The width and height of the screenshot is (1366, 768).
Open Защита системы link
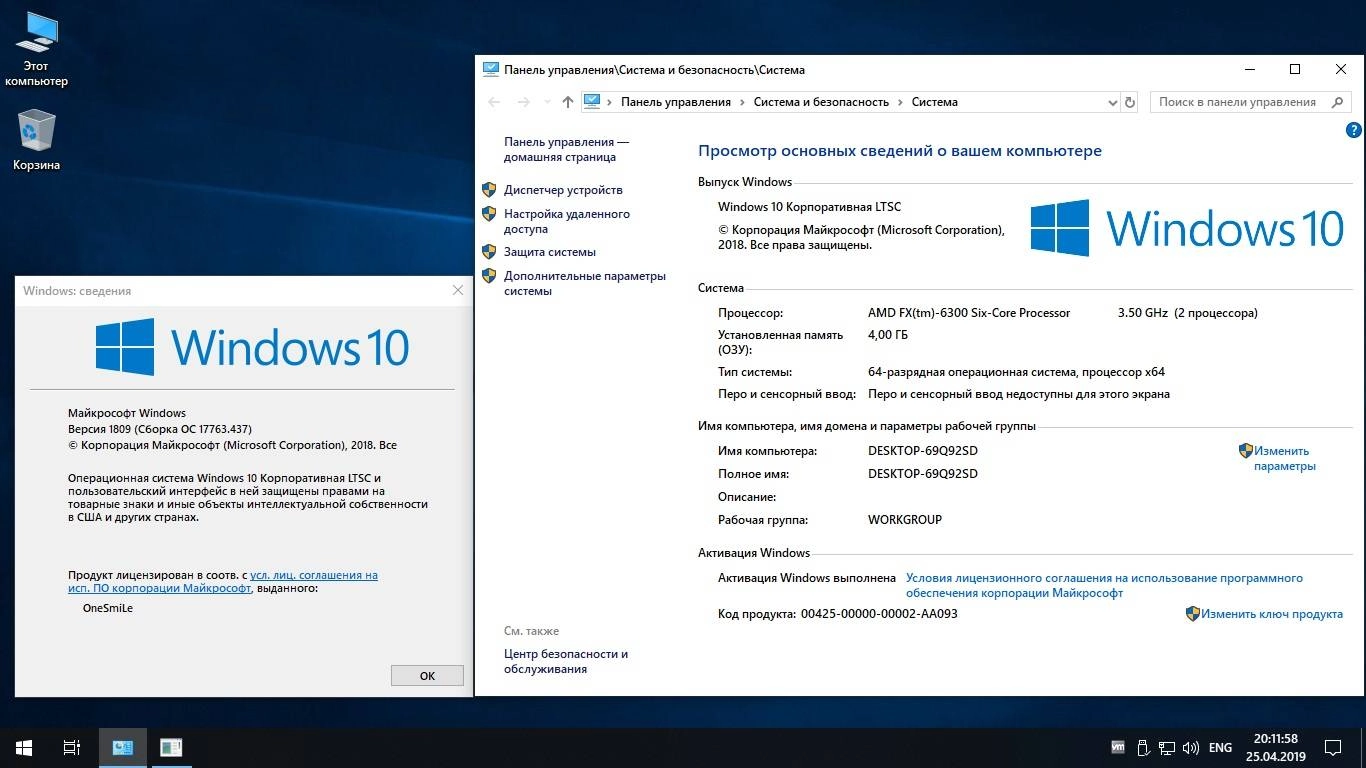tap(550, 252)
